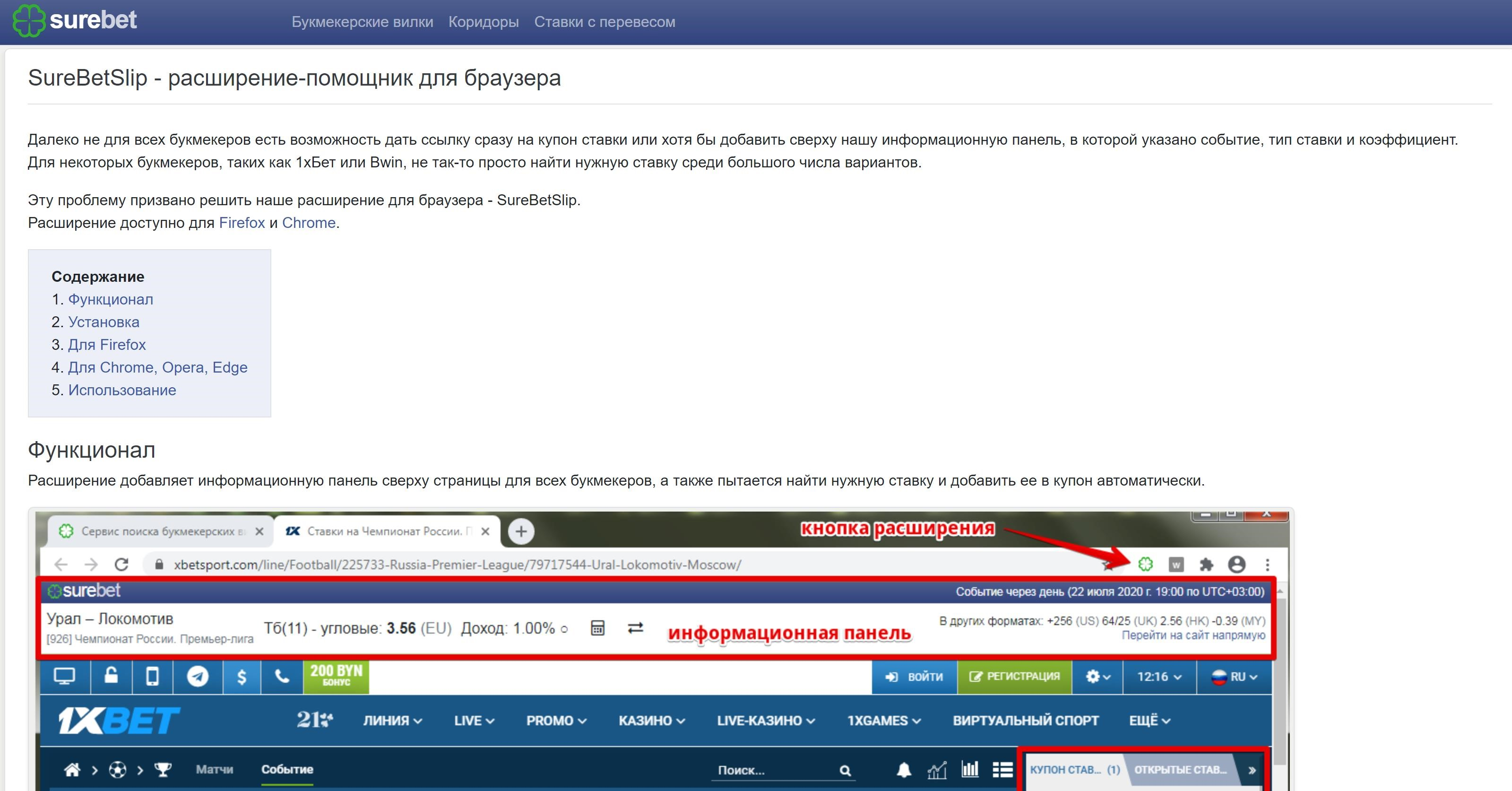Image resolution: width=1512 pixels, height=791 pixels.
Task: Expand the 1XGAMES menu
Action: coord(883,721)
